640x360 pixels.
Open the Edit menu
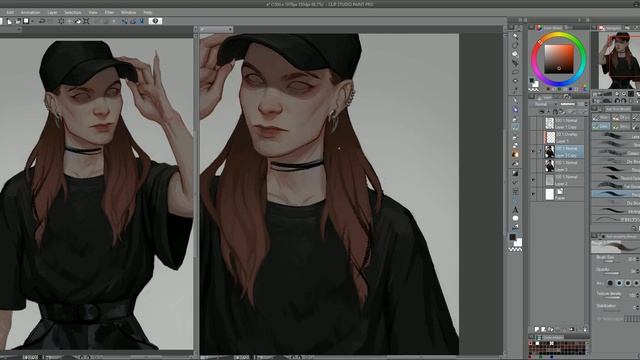(10, 13)
